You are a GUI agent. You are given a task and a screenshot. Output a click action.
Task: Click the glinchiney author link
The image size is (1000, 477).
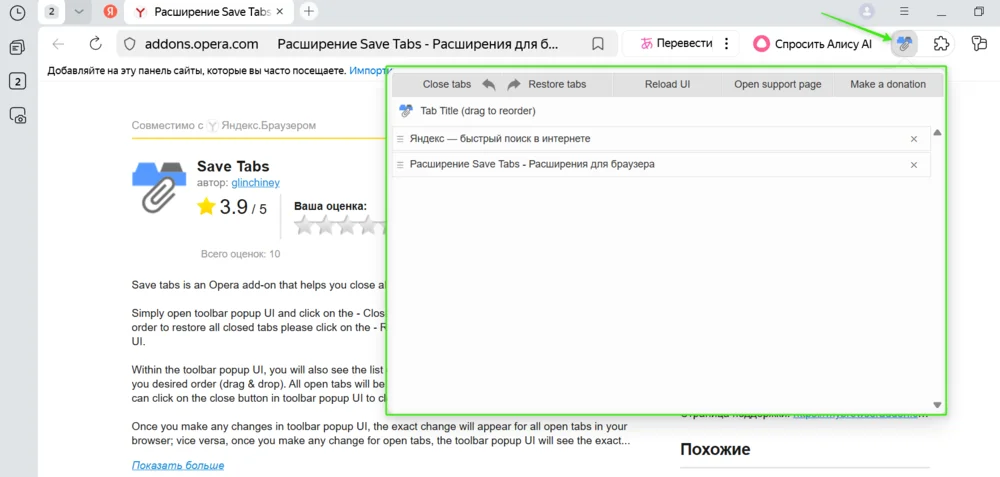(255, 182)
